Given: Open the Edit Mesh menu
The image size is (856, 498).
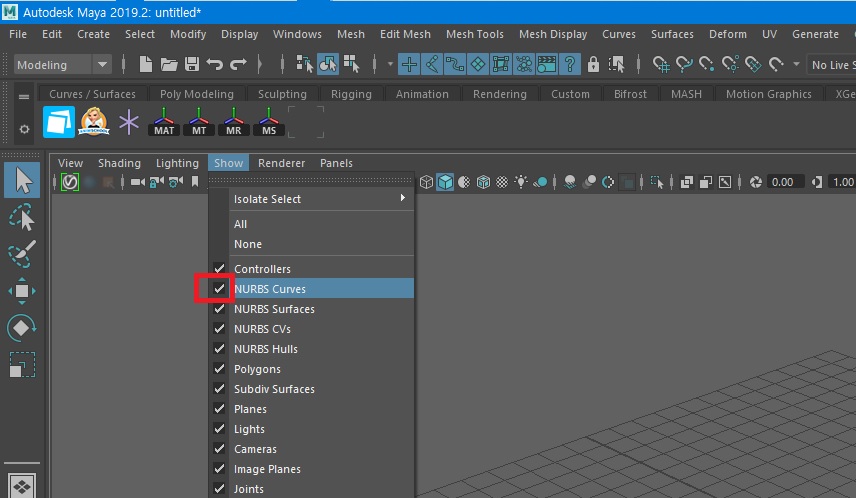Looking at the screenshot, I should (x=405, y=34).
